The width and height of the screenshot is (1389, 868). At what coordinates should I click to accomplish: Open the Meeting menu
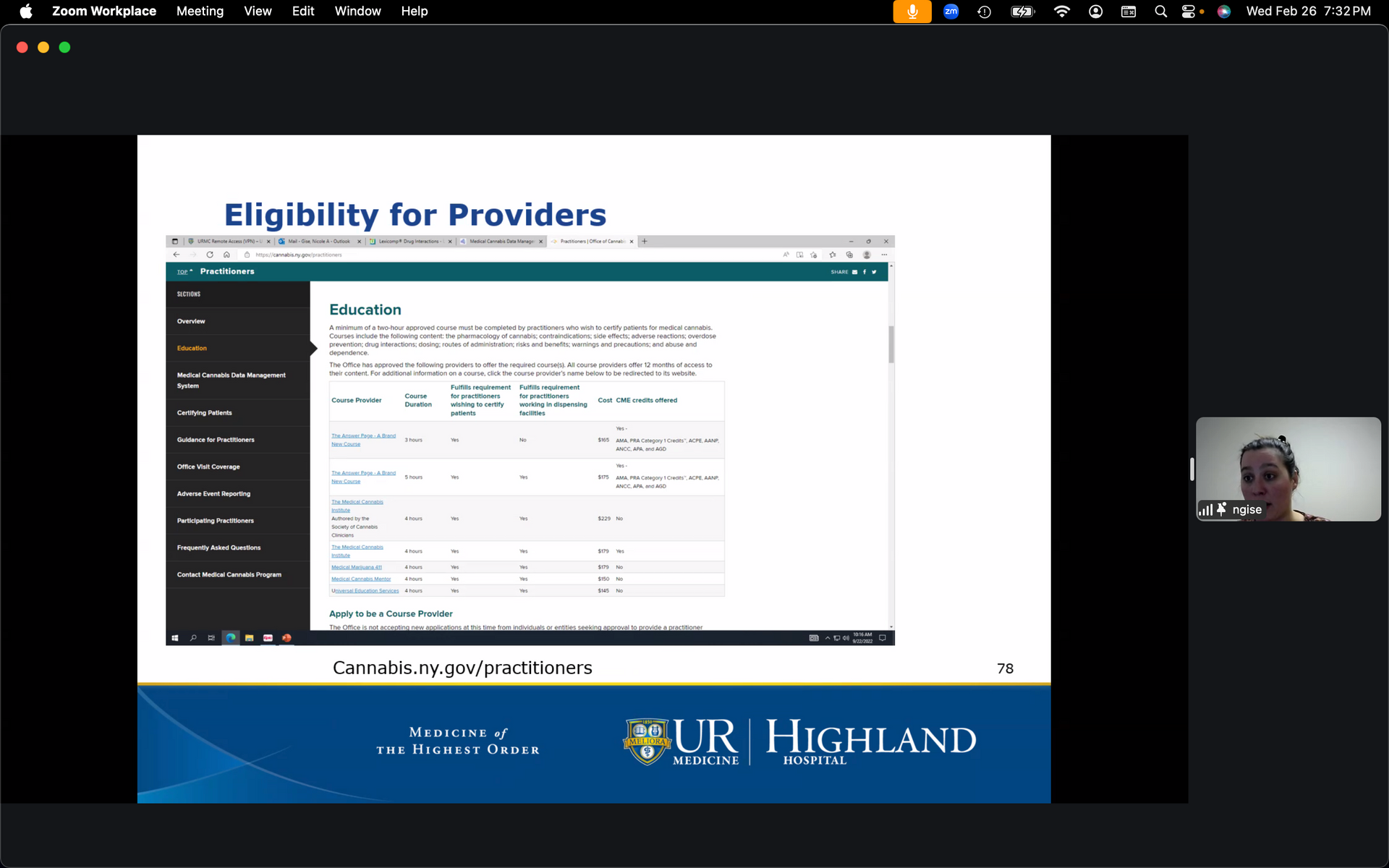200,12
